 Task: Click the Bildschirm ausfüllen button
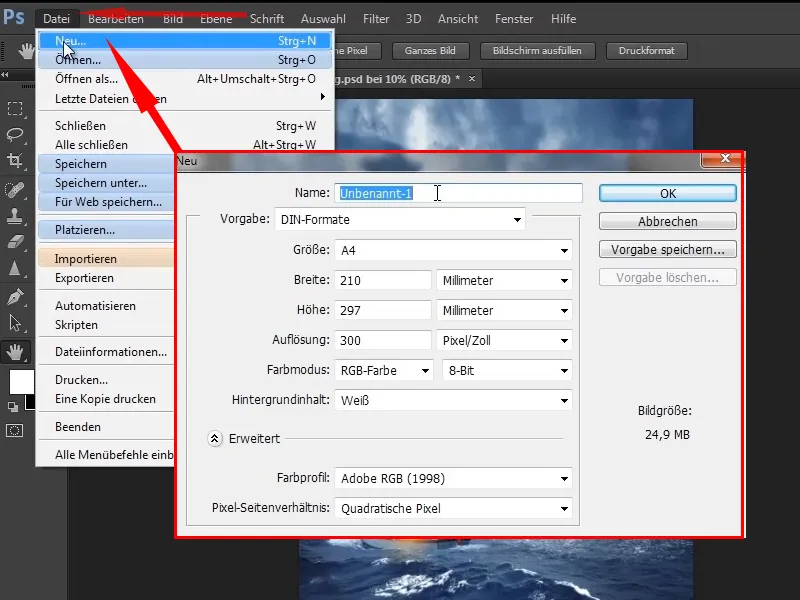point(537,51)
